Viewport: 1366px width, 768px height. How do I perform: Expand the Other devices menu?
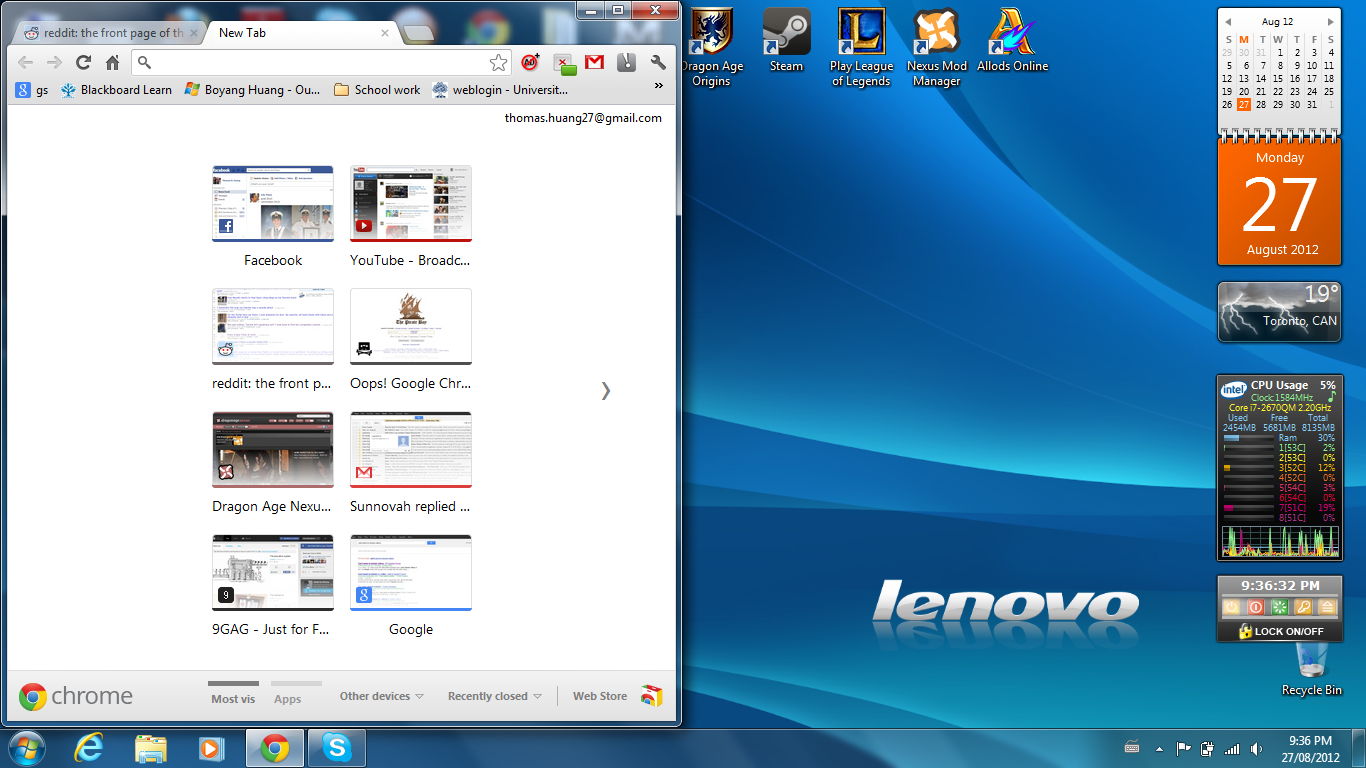pyautogui.click(x=382, y=696)
